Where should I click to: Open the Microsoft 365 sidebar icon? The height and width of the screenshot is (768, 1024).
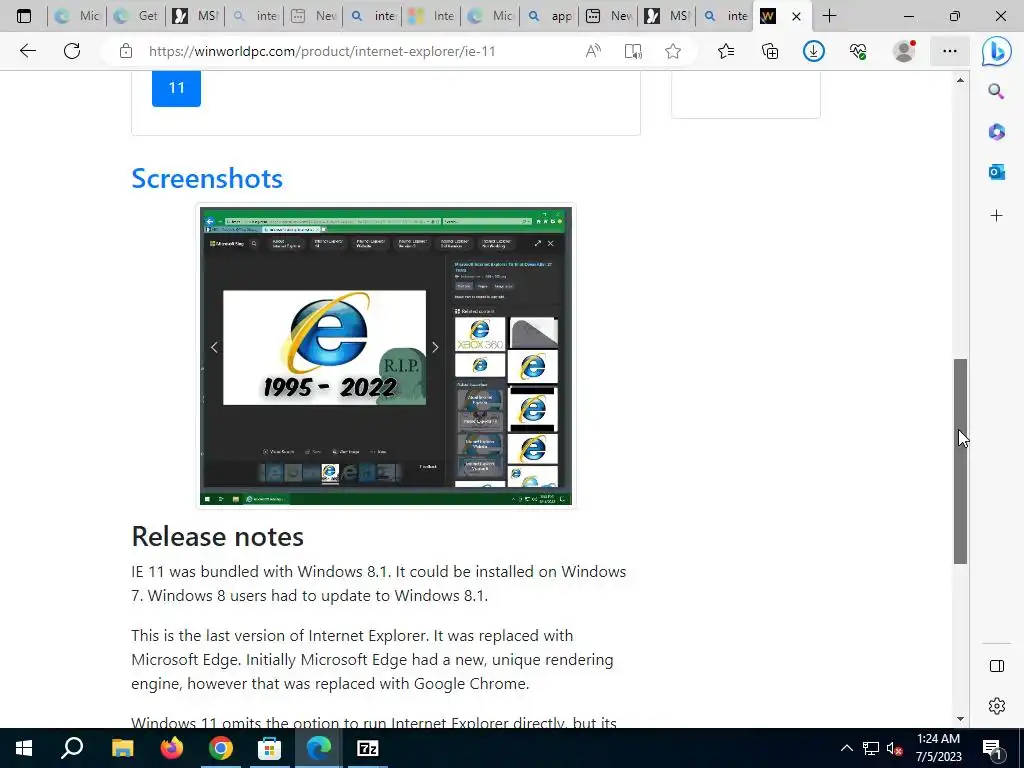(x=996, y=132)
